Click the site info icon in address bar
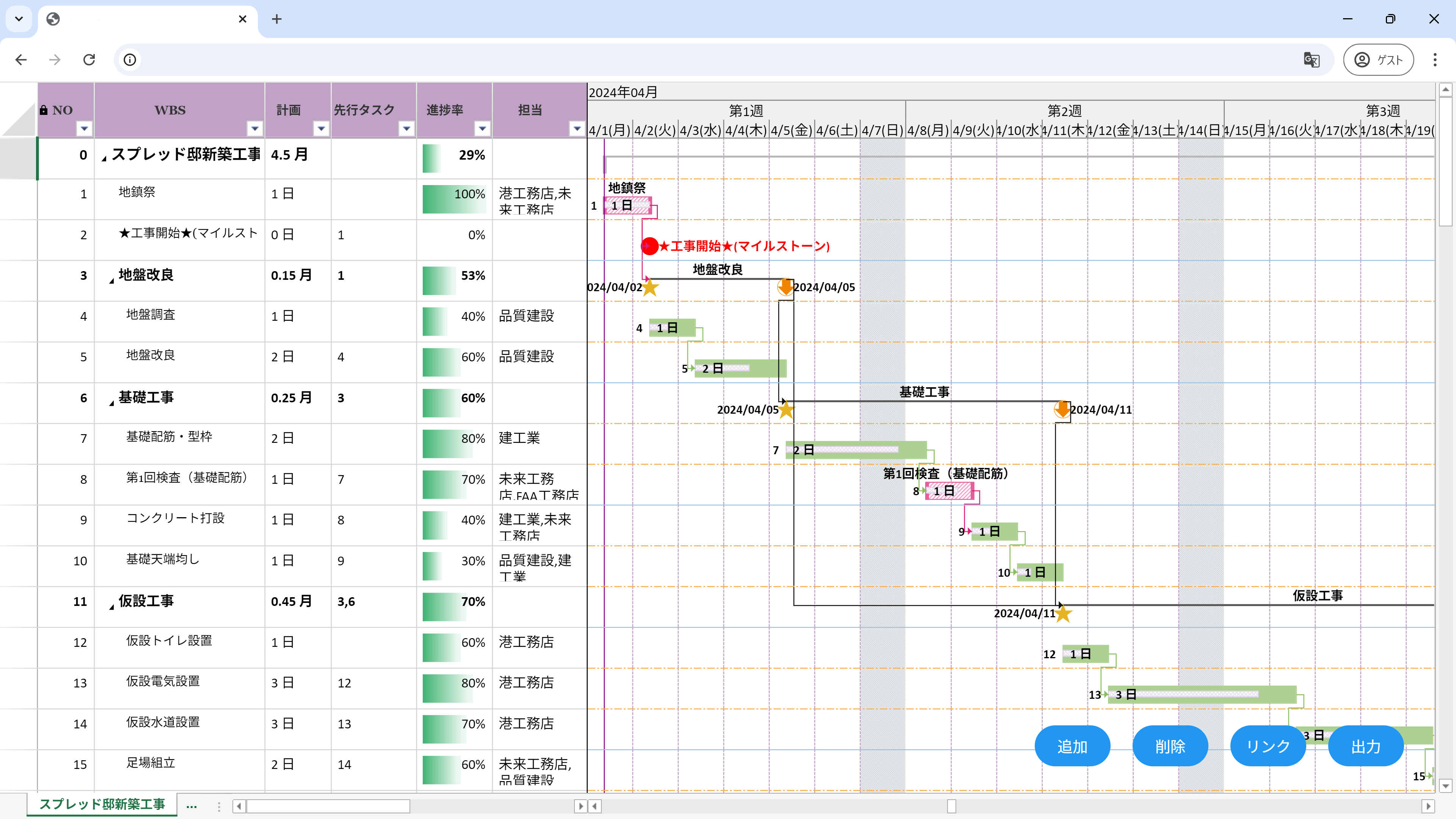 pos(130,60)
